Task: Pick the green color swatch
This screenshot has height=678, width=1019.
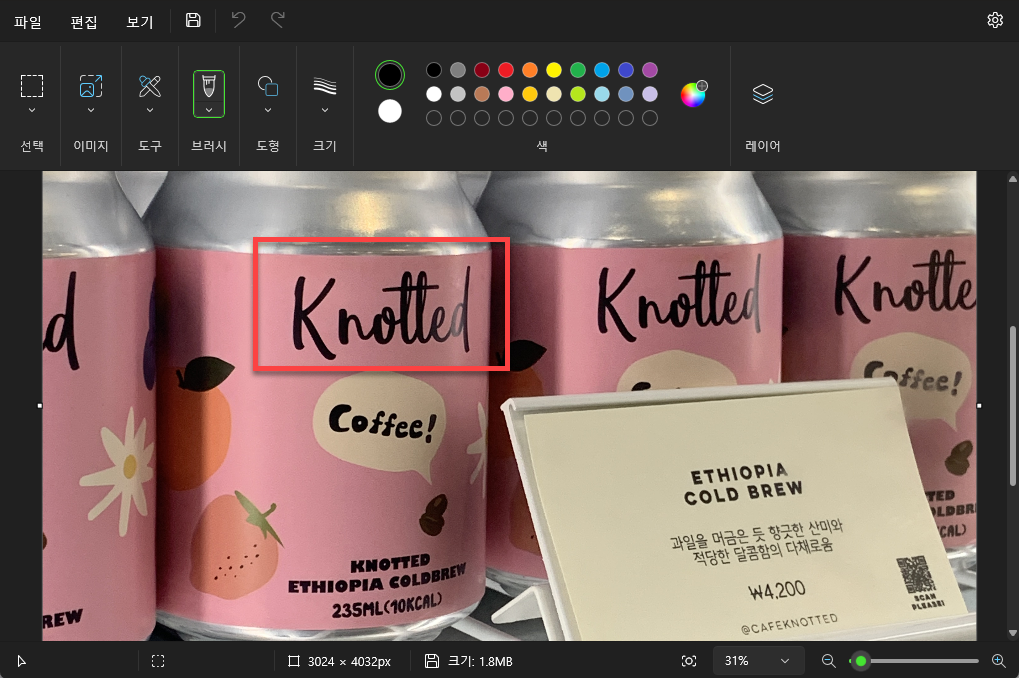Action: (x=578, y=70)
